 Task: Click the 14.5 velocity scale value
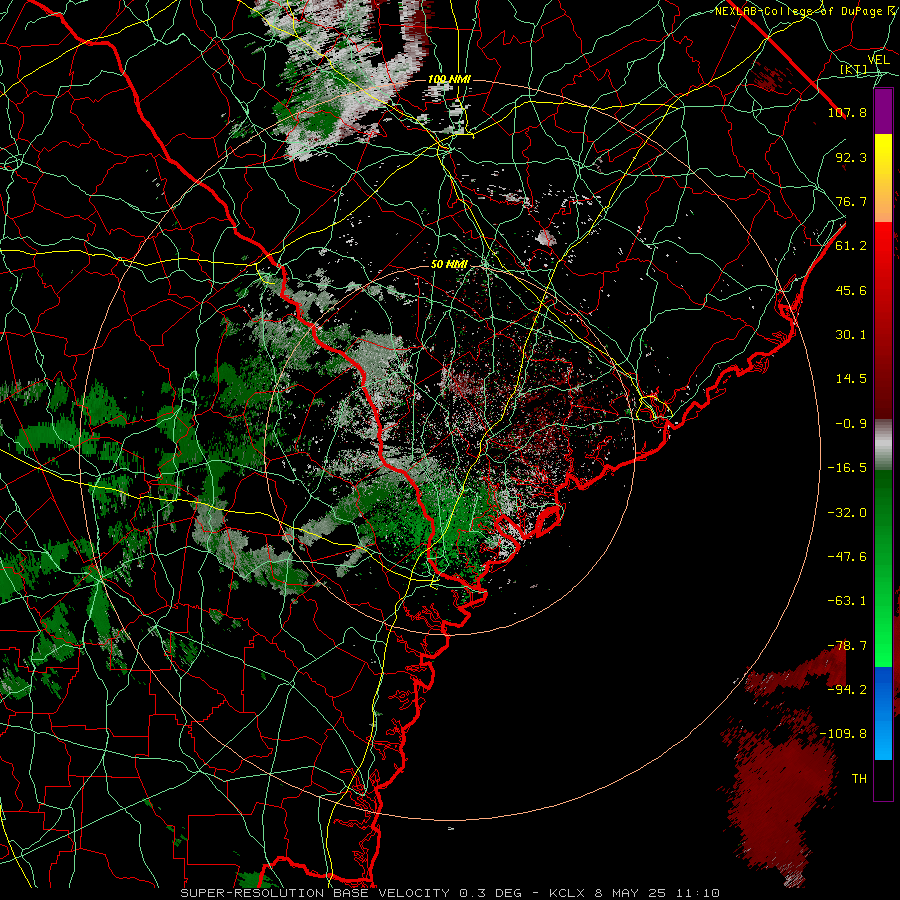[x=851, y=379]
